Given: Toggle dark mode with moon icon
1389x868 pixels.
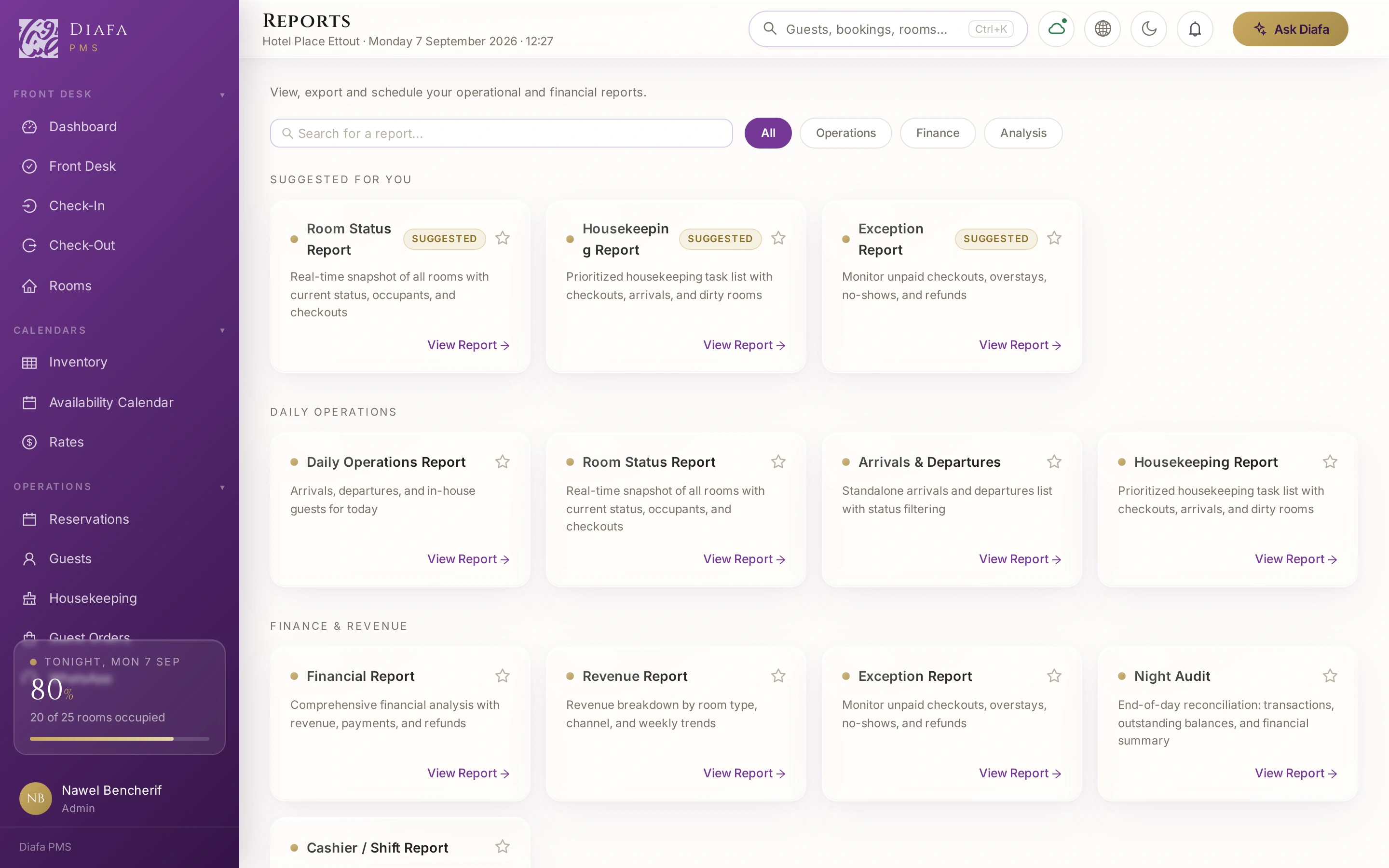Looking at the screenshot, I should point(1149,29).
